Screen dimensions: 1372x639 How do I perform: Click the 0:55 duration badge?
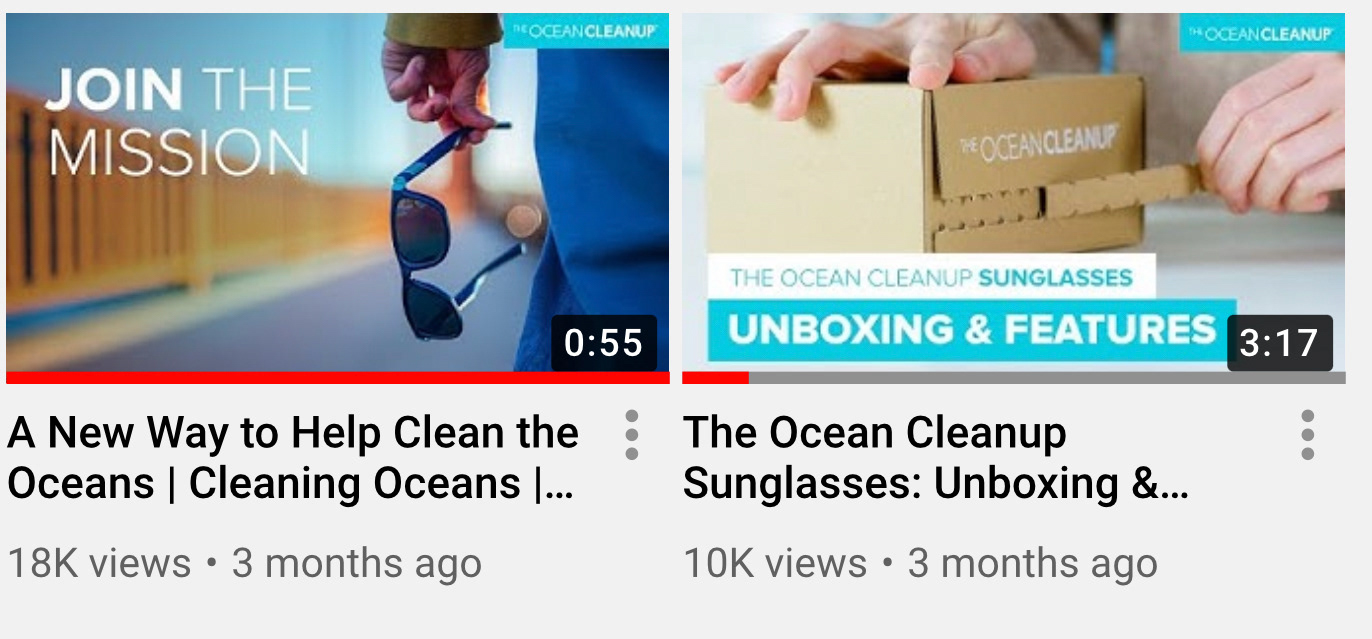tap(604, 343)
